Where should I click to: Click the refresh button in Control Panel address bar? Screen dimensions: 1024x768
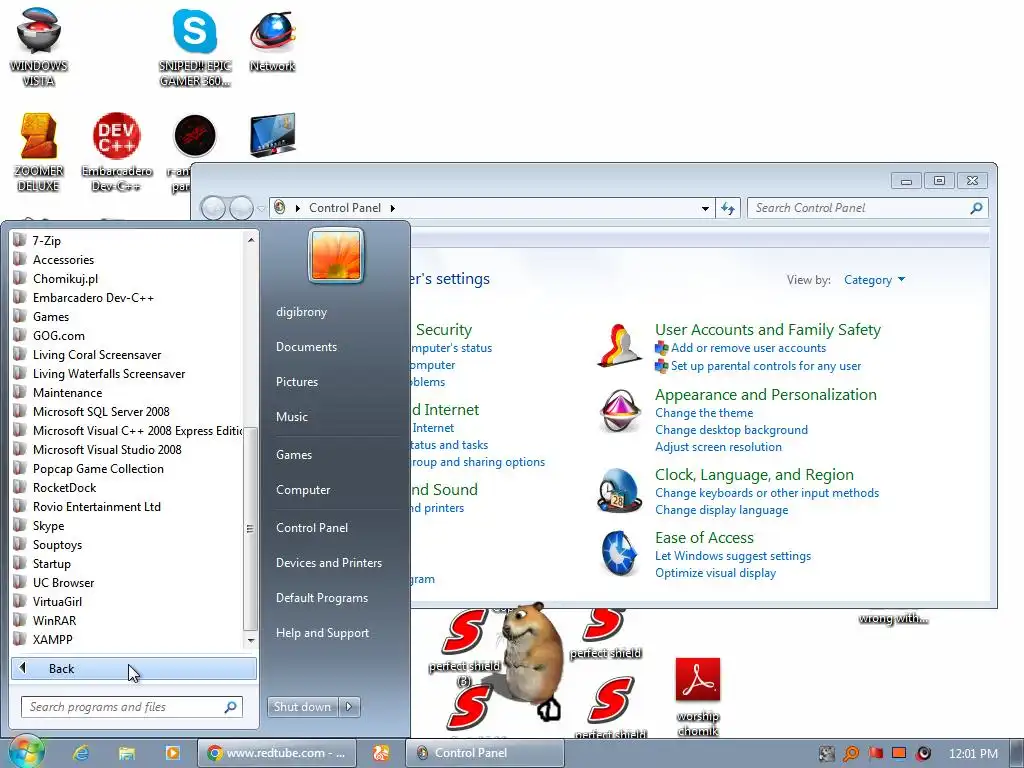[728, 208]
